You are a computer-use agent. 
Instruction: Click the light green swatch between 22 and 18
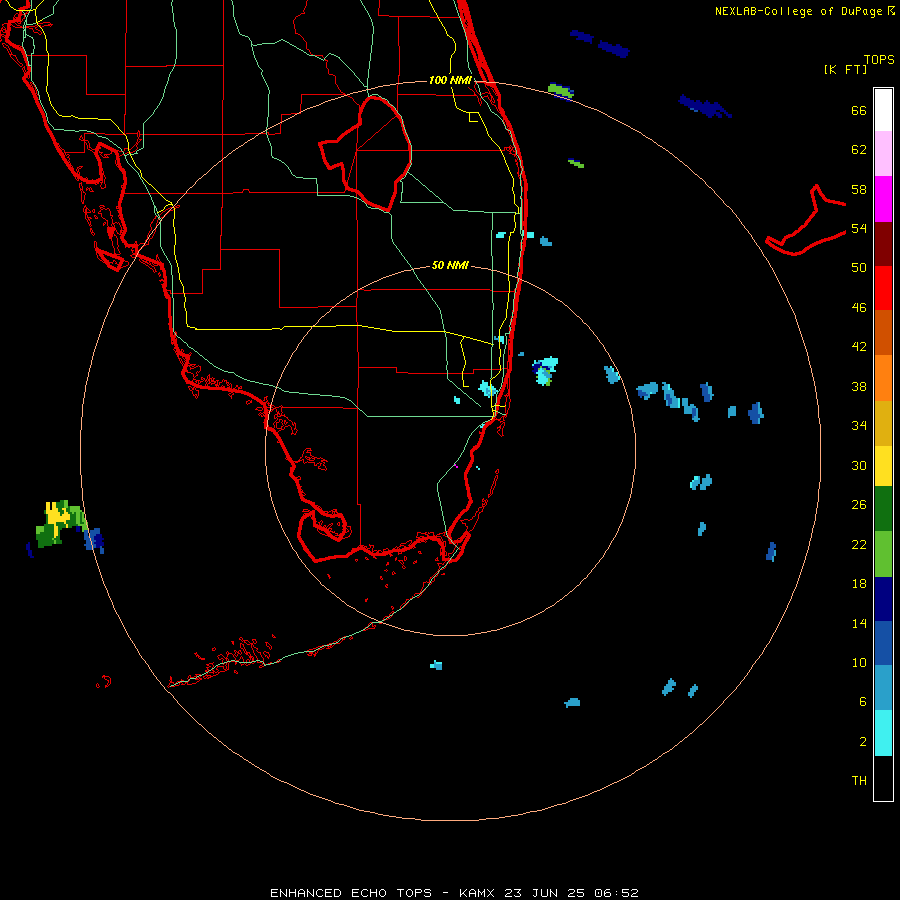[883, 554]
